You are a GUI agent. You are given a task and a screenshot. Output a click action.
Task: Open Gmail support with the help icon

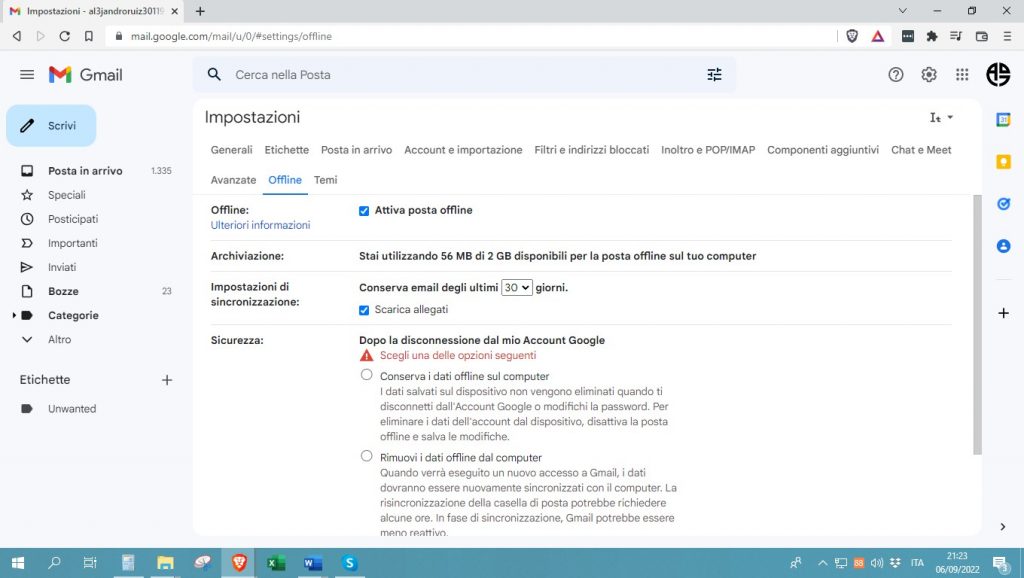click(x=895, y=74)
